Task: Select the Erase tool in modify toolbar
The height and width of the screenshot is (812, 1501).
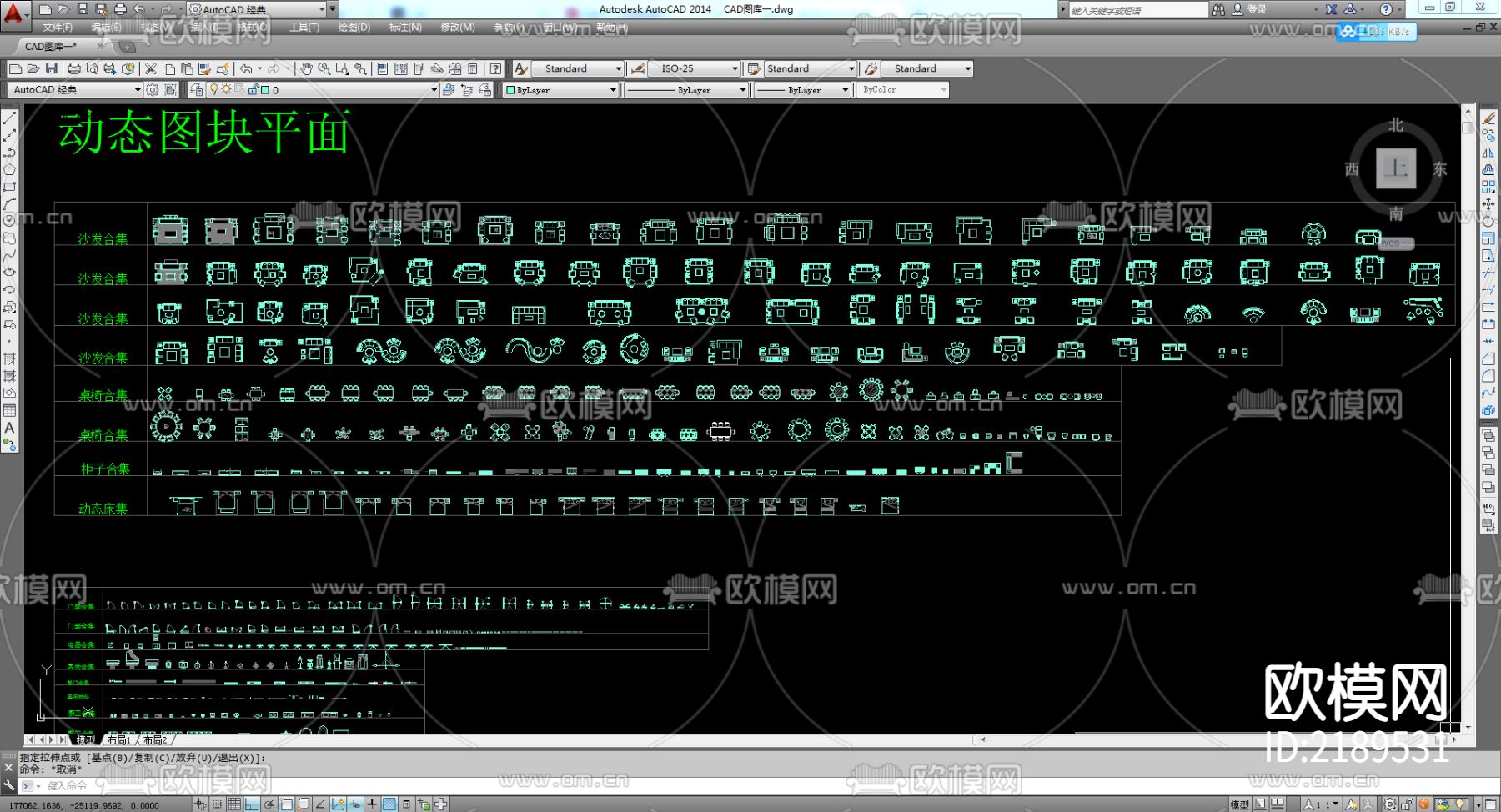Action: [x=1489, y=118]
